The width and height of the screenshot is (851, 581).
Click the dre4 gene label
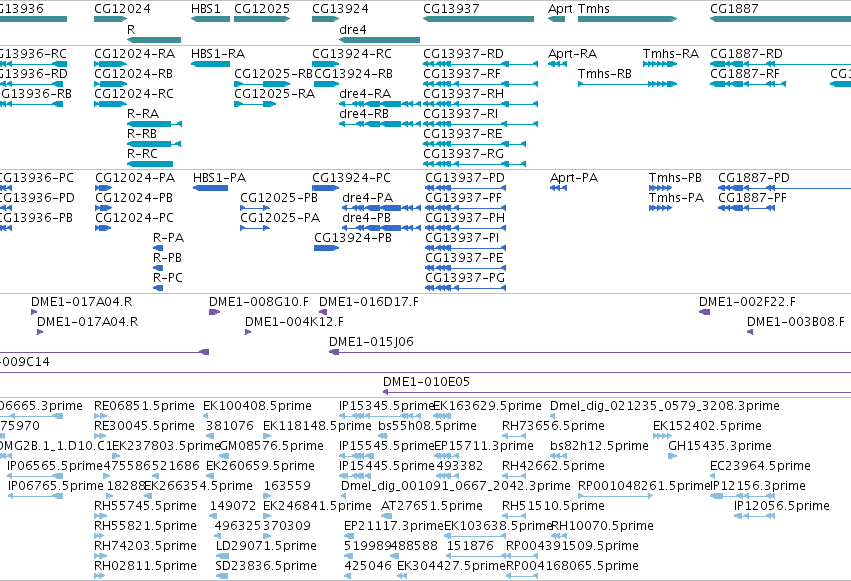pos(353,29)
